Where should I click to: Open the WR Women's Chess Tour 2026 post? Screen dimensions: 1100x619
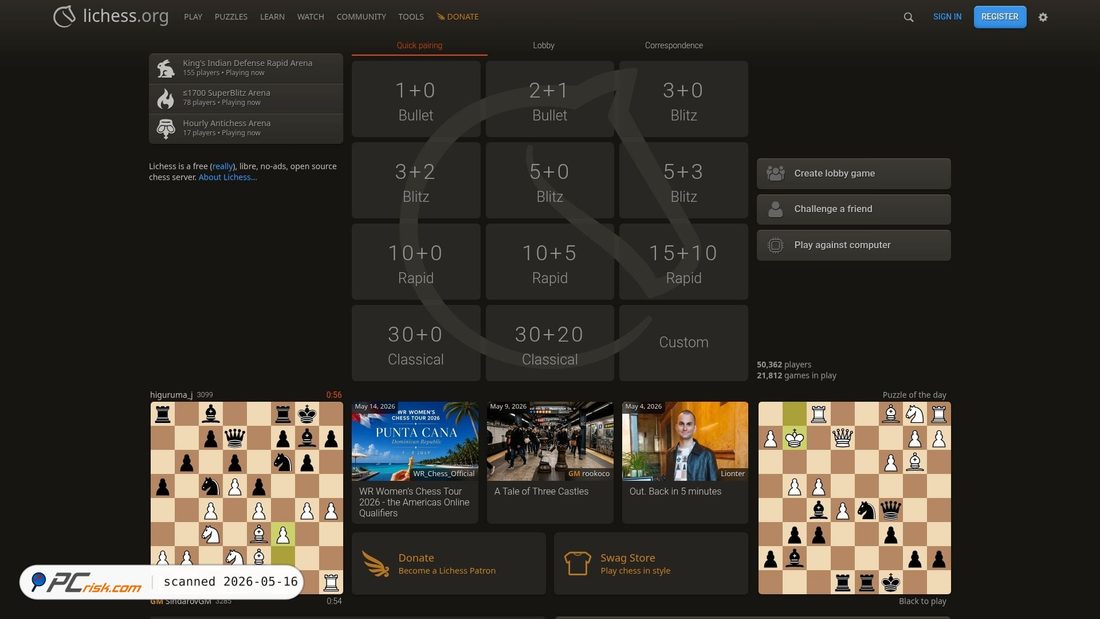pyautogui.click(x=415, y=462)
